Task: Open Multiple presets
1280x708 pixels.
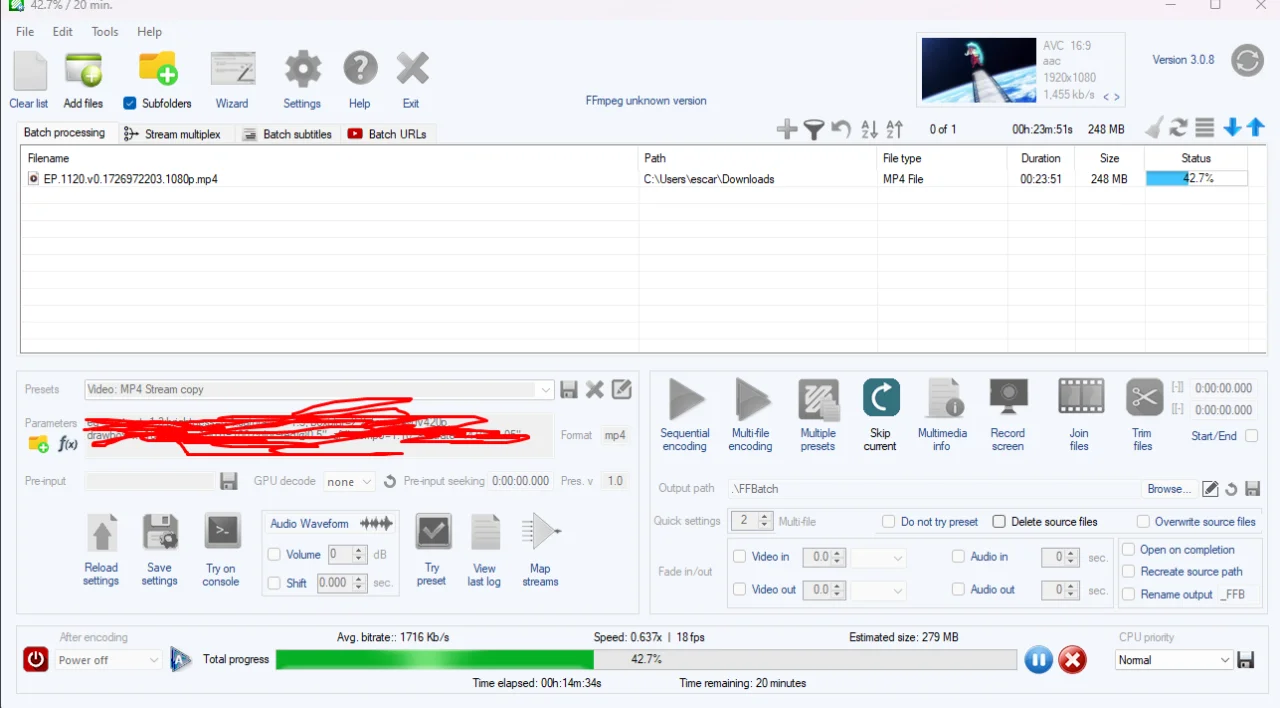Action: pyautogui.click(x=818, y=398)
